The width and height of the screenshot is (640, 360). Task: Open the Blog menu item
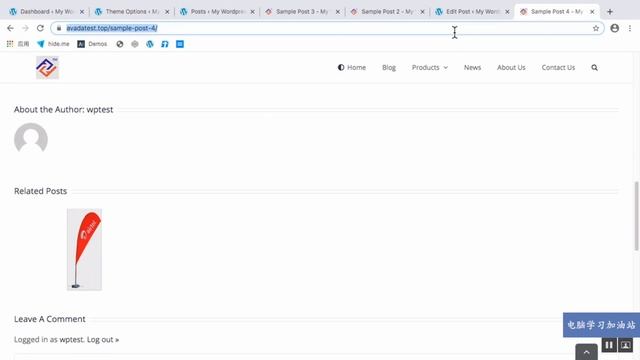(x=389, y=67)
